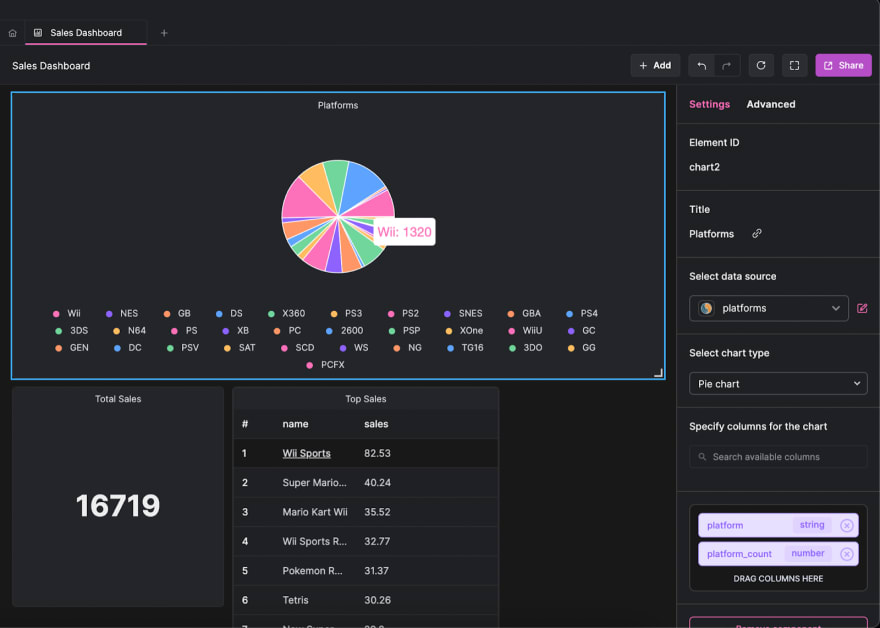Remove the platform_count column
The image size is (880, 628).
(x=846, y=554)
